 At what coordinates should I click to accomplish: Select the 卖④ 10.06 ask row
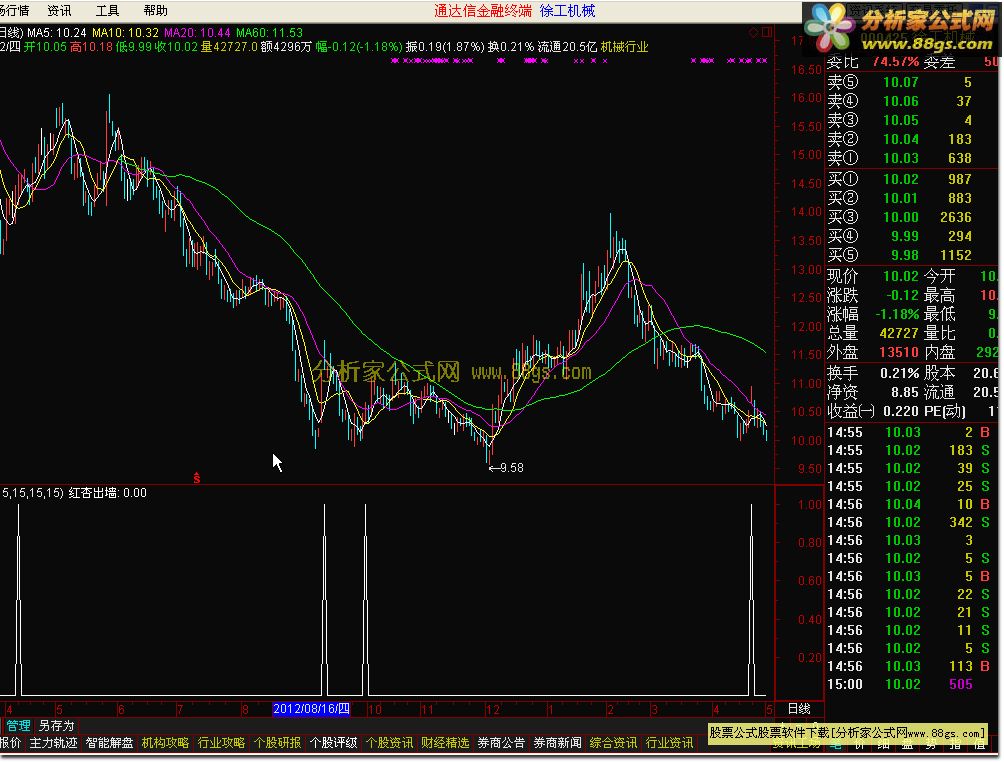pos(911,101)
